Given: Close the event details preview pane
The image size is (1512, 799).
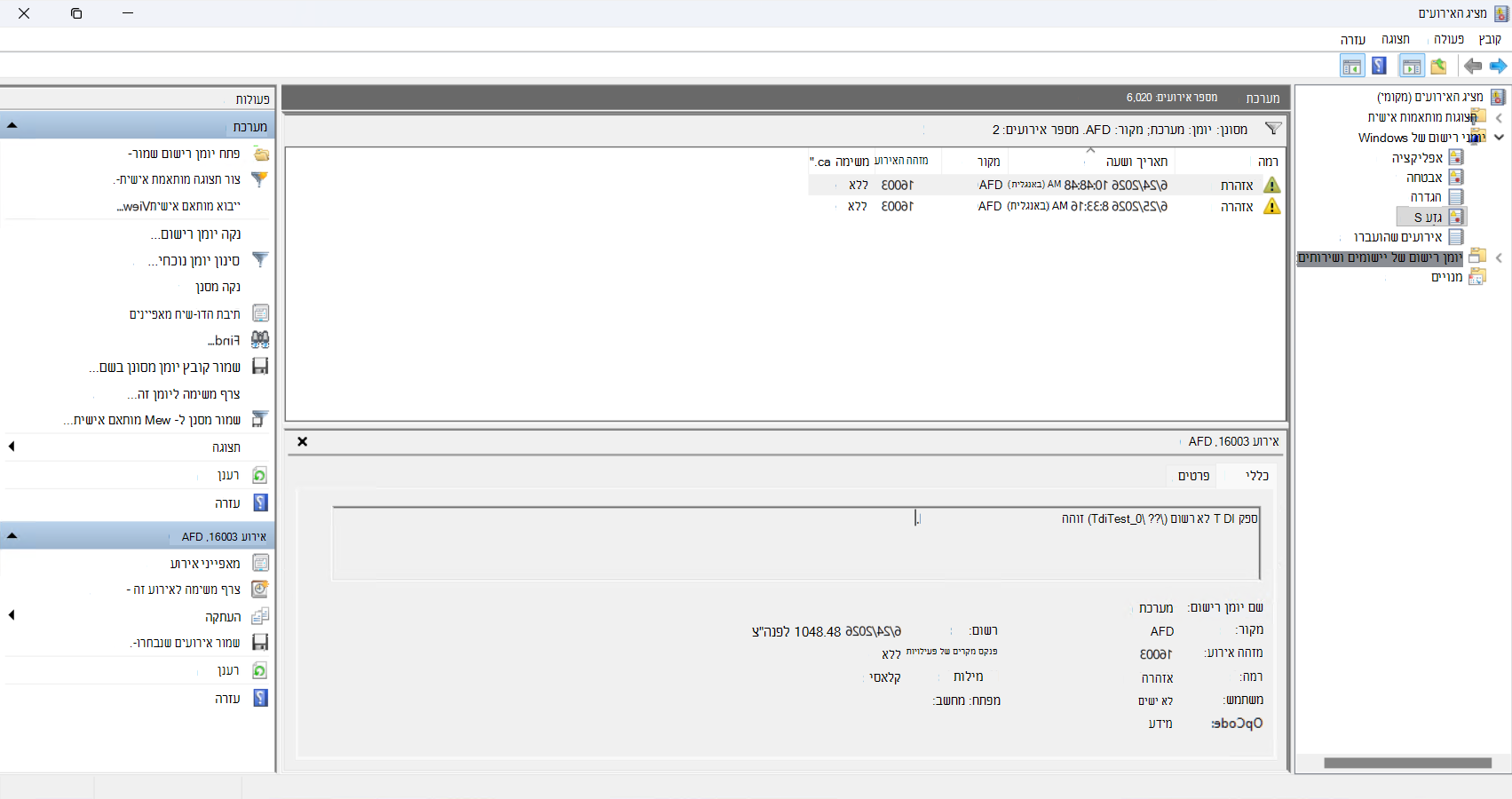Looking at the screenshot, I should pyautogui.click(x=302, y=441).
